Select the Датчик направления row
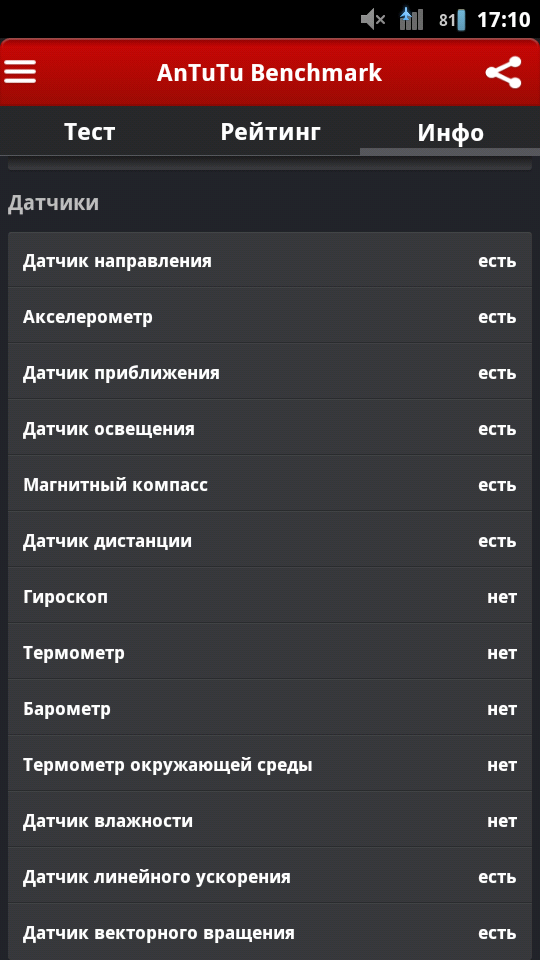540x960 pixels. [x=270, y=261]
